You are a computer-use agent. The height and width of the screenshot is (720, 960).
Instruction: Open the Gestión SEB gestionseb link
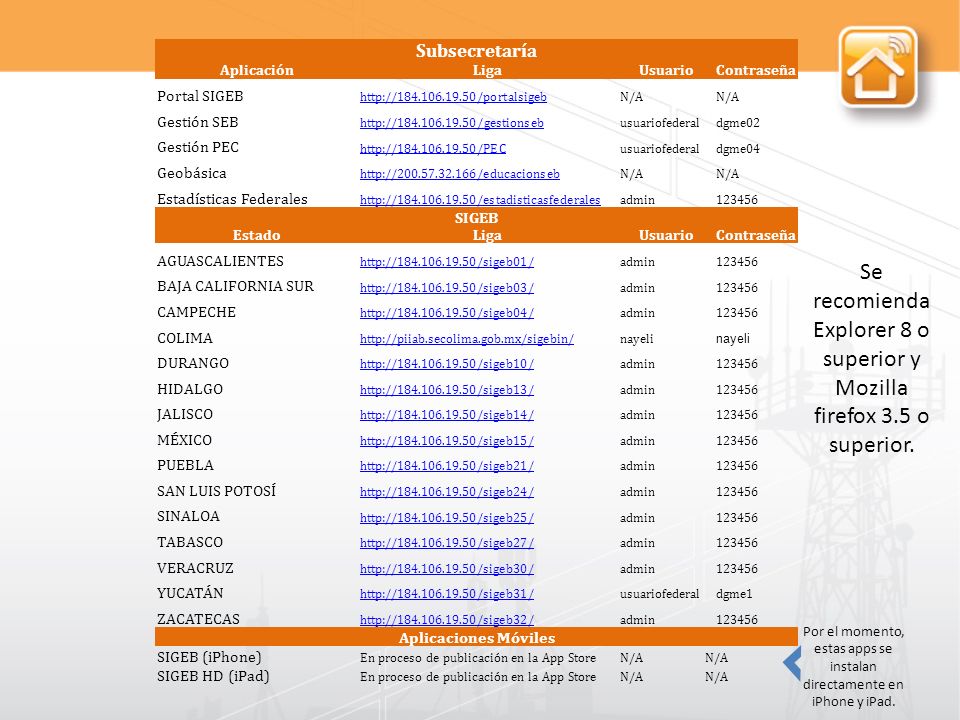[x=452, y=123]
